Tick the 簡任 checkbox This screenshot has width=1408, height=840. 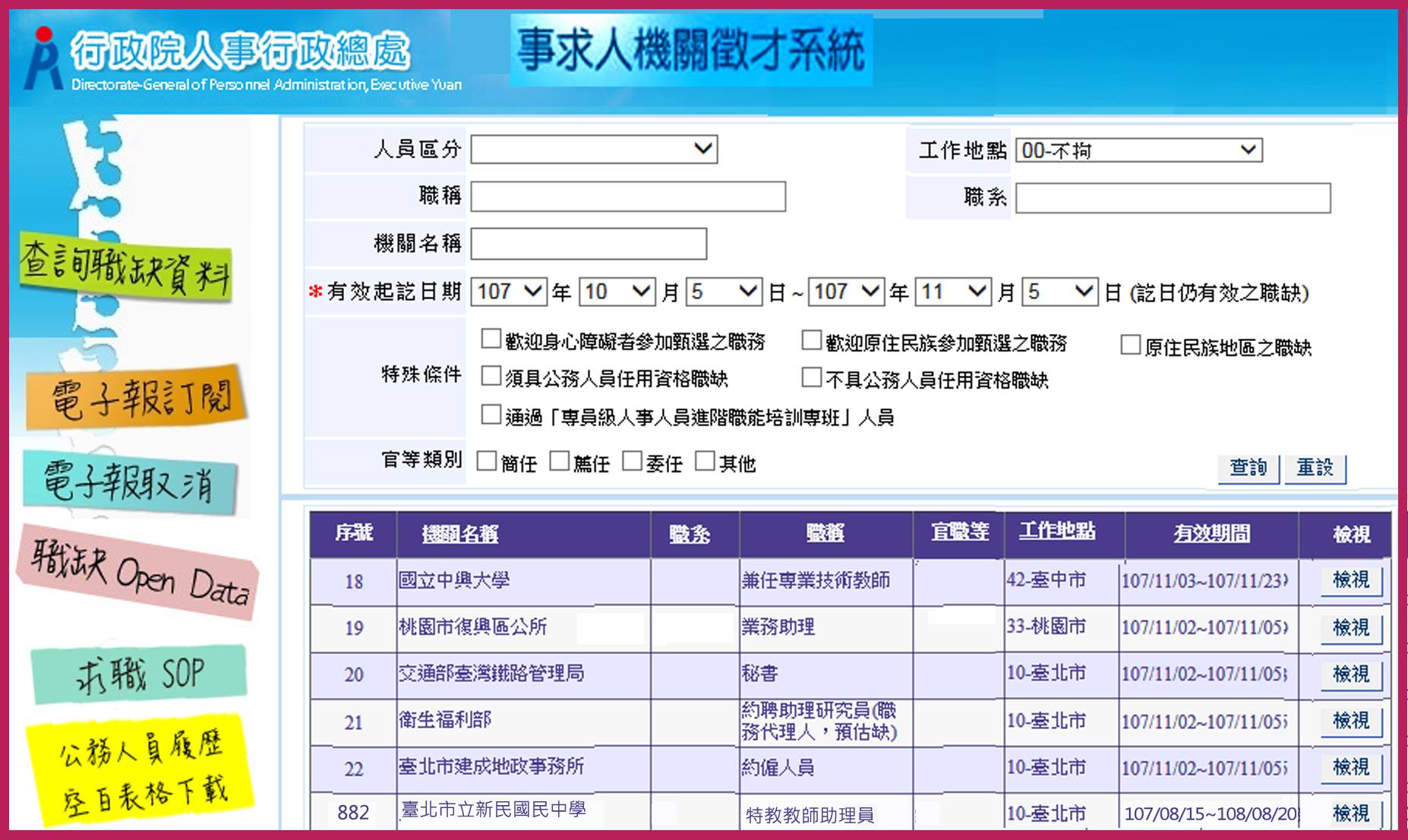click(x=486, y=461)
